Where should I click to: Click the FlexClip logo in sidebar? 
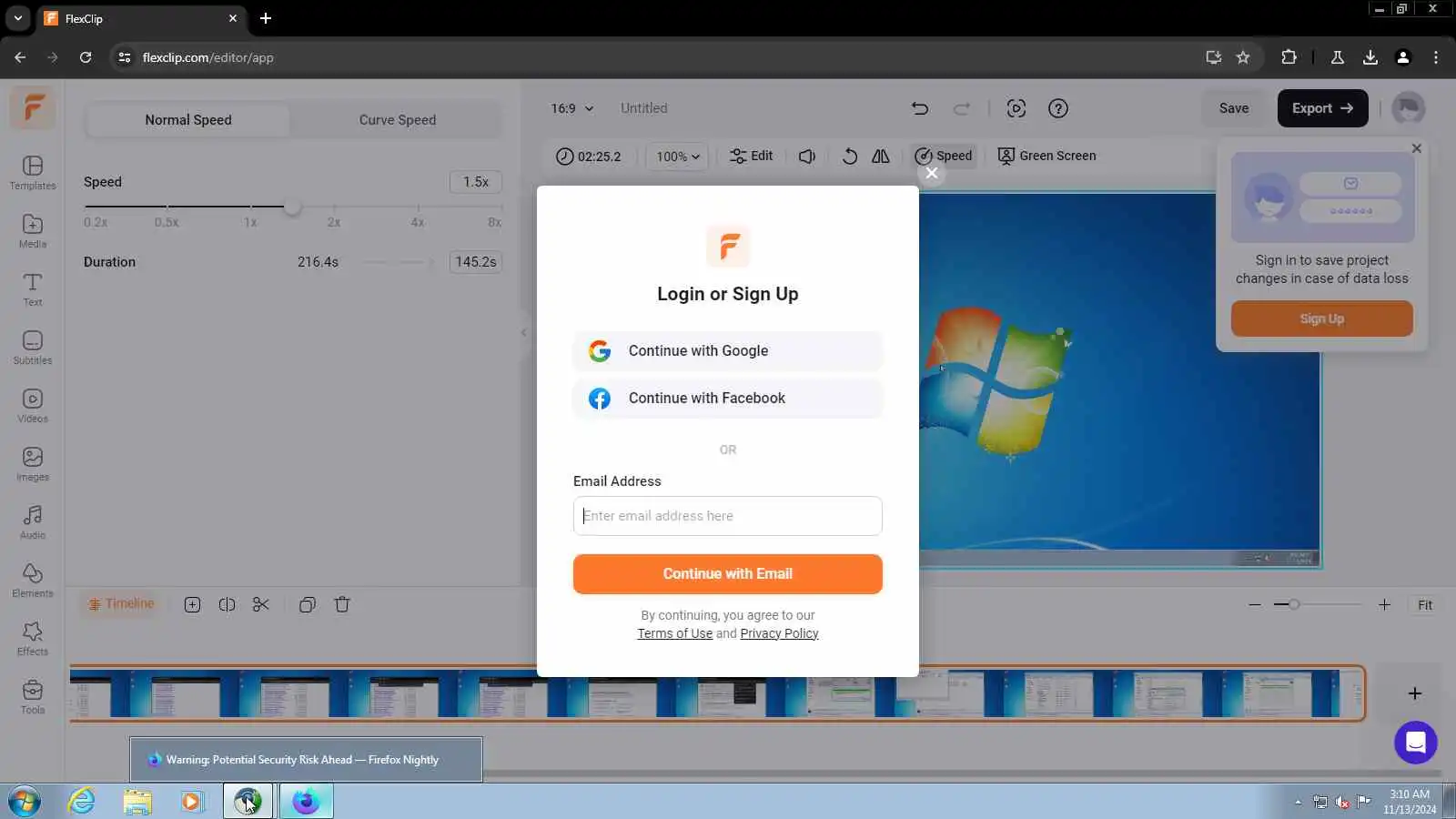(x=33, y=107)
